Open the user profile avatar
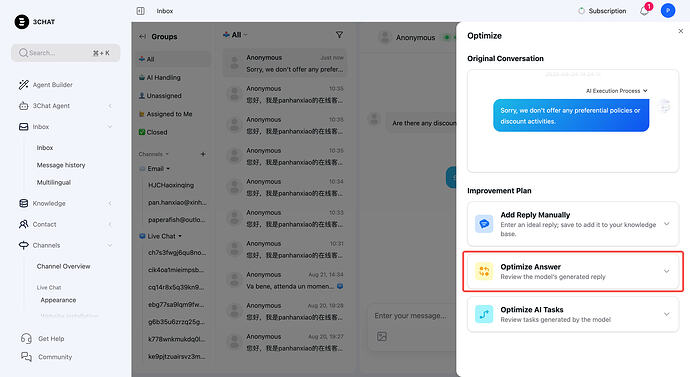 pos(668,11)
